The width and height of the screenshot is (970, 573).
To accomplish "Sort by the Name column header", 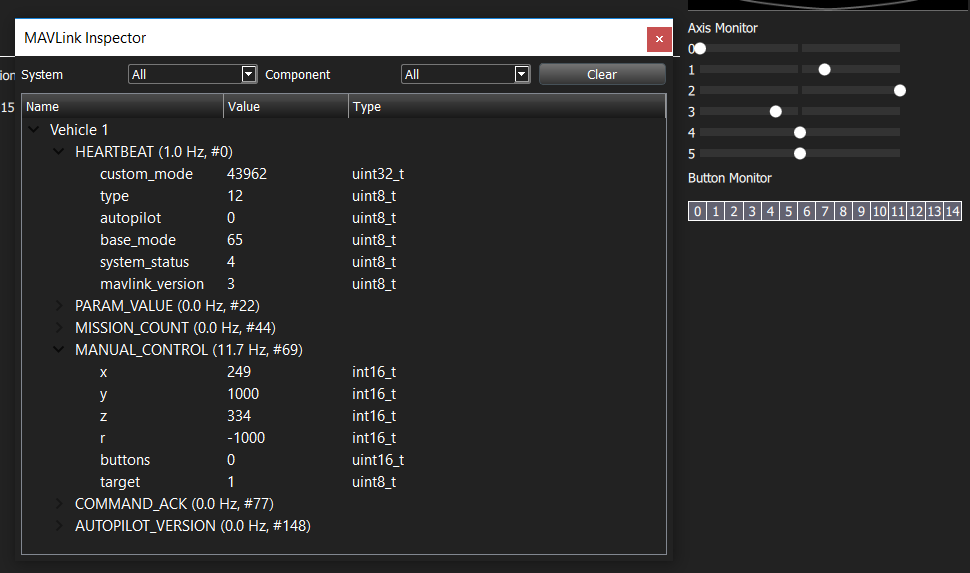I will click(122, 106).
